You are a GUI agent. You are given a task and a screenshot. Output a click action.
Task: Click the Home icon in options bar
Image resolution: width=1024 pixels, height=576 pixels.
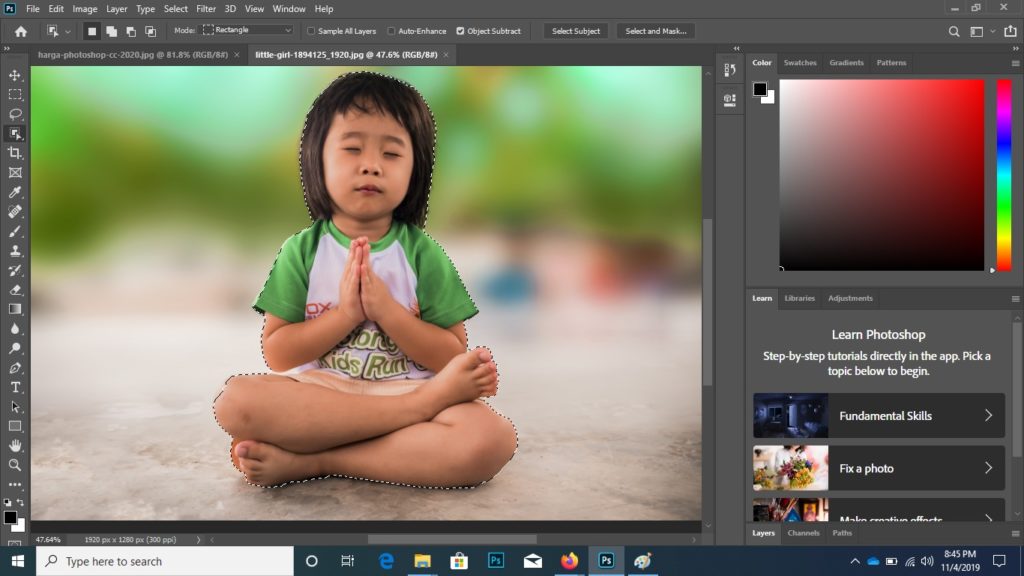tap(21, 31)
